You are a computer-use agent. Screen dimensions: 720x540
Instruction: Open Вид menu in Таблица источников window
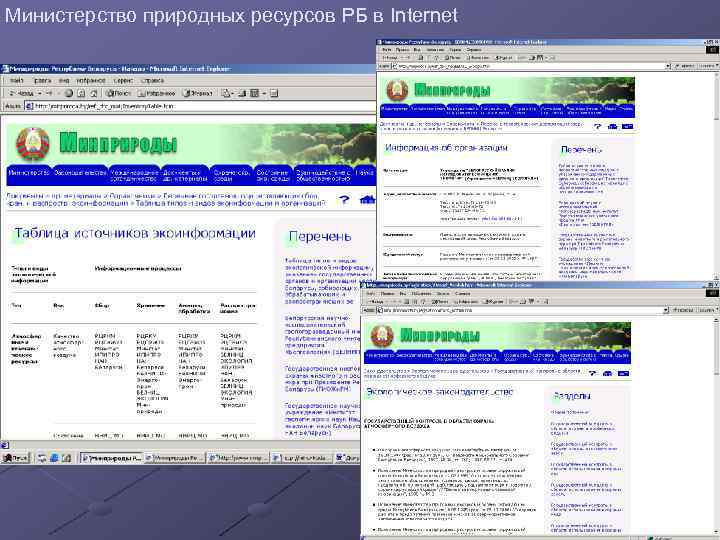click(x=64, y=80)
